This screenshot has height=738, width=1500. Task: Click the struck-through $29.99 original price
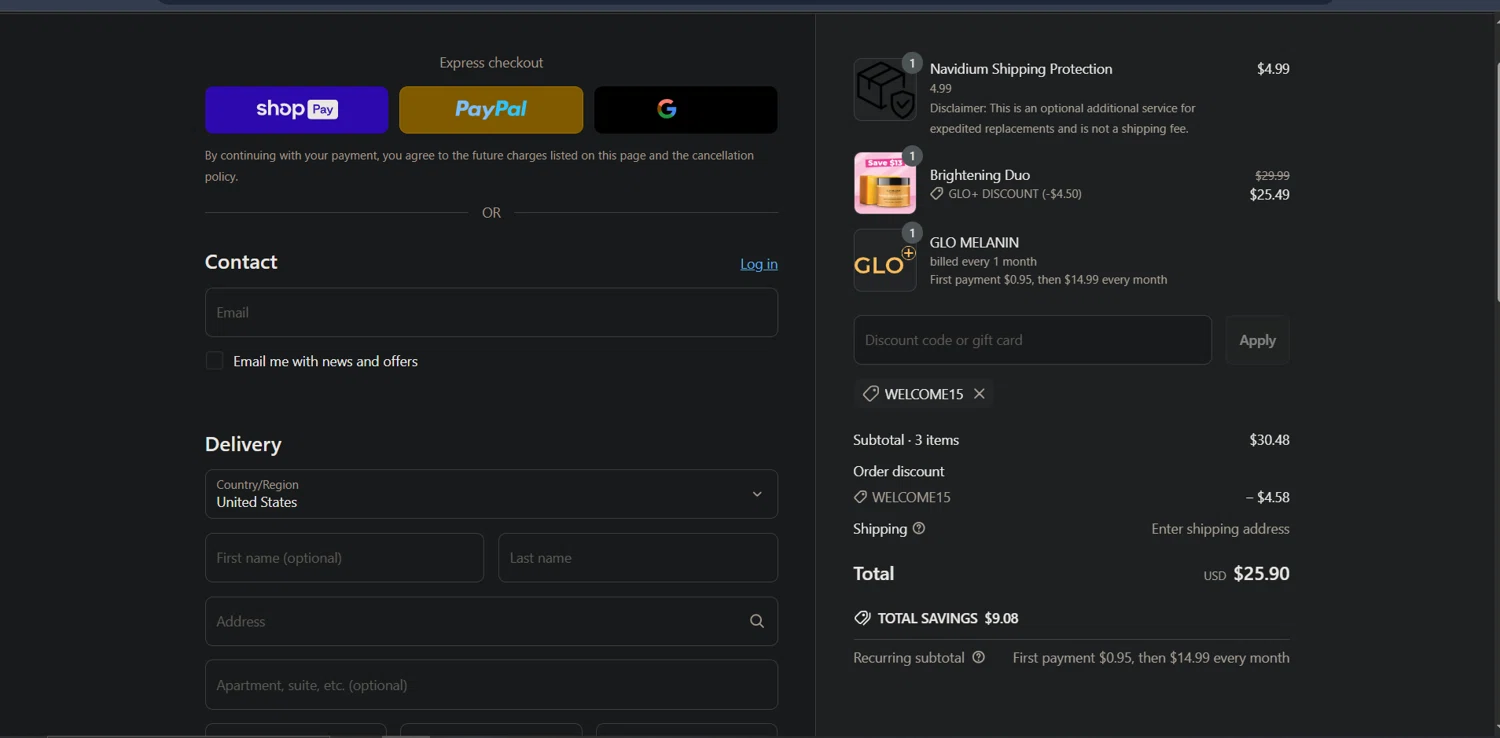(x=1272, y=175)
